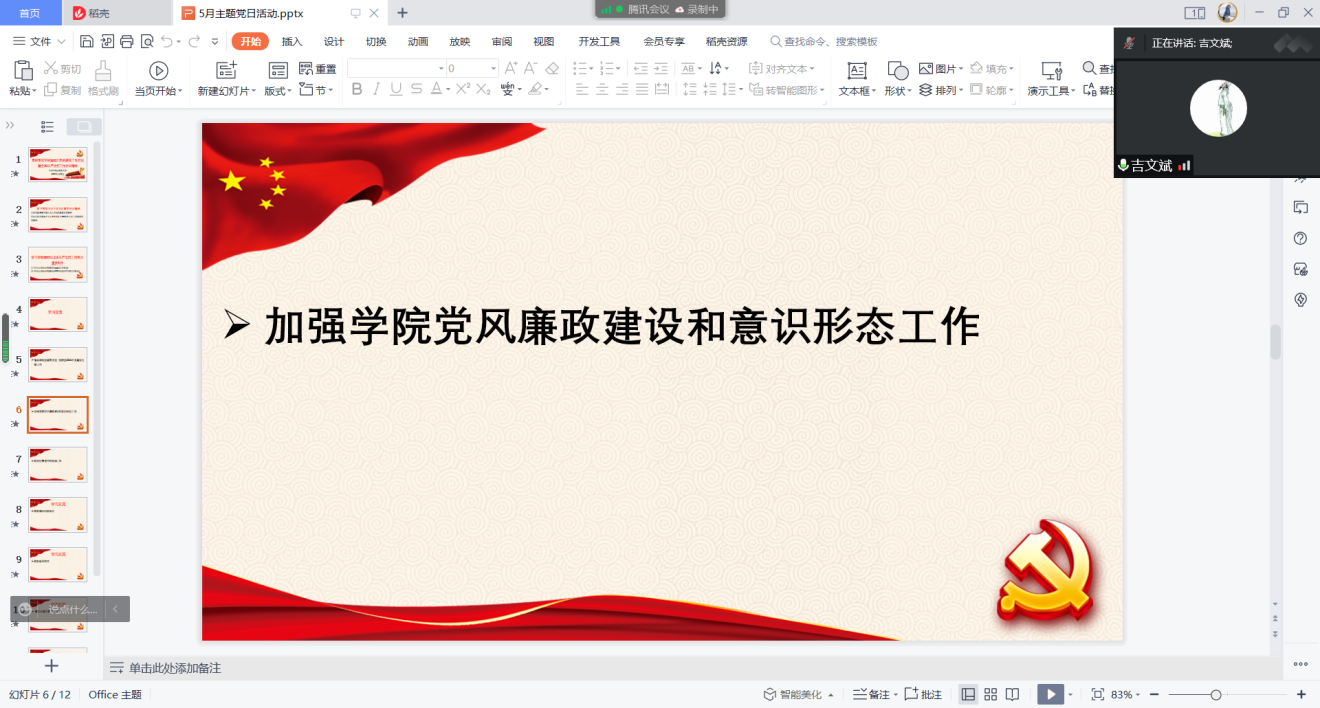This screenshot has width=1320, height=708.
Task: Click the 批注 comment button
Action: pyautogui.click(x=923, y=694)
